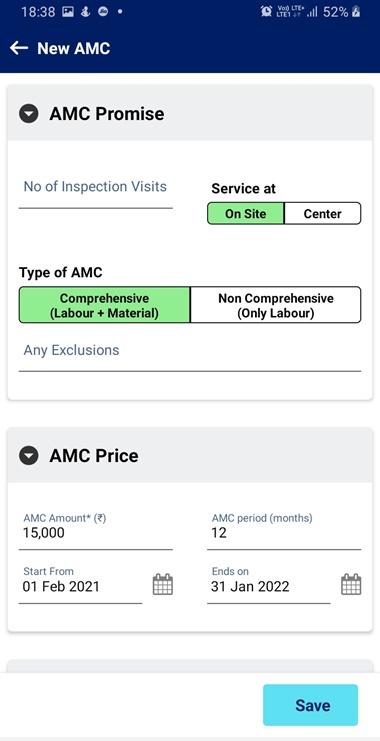Viewport: 380px width, 741px height.
Task: Open the Ends on calendar picker icon
Action: 351,585
